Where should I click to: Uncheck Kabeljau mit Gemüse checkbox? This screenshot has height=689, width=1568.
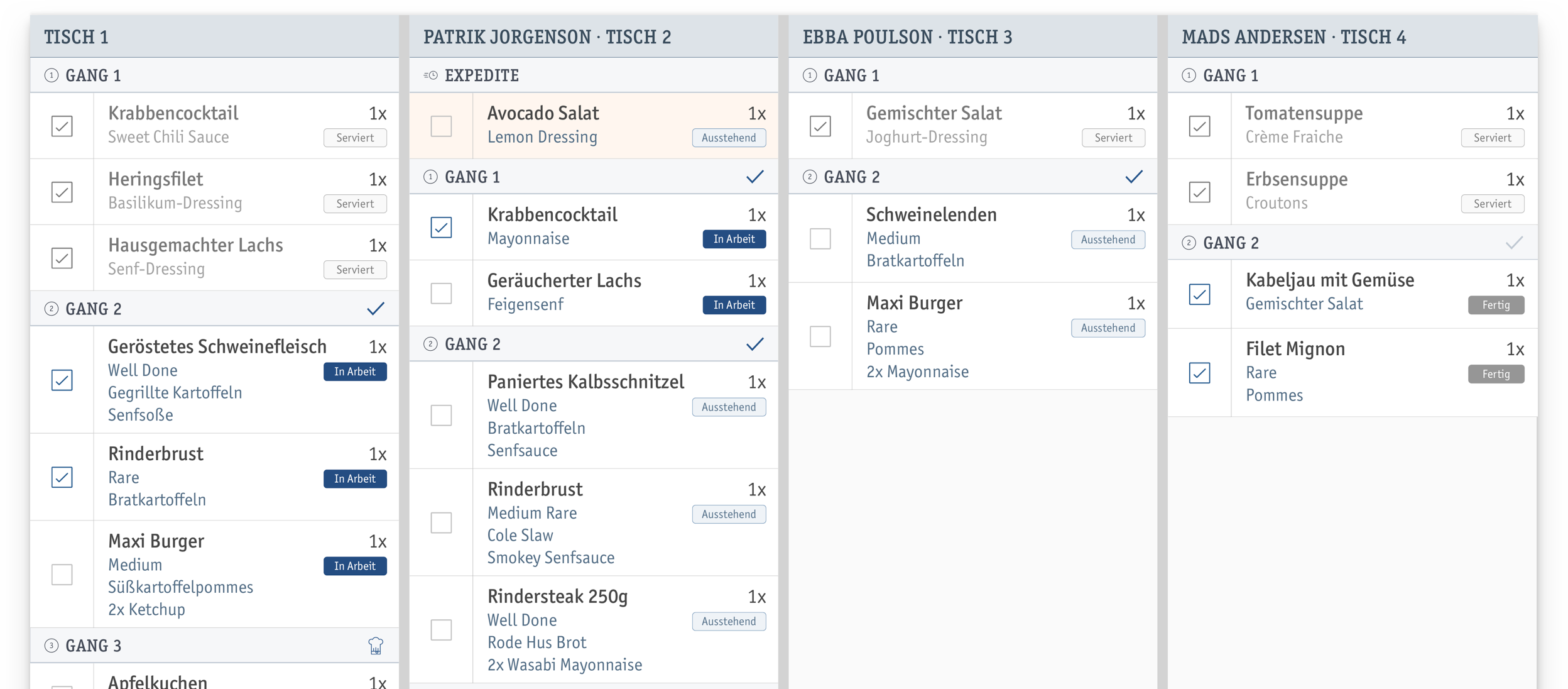(1199, 294)
